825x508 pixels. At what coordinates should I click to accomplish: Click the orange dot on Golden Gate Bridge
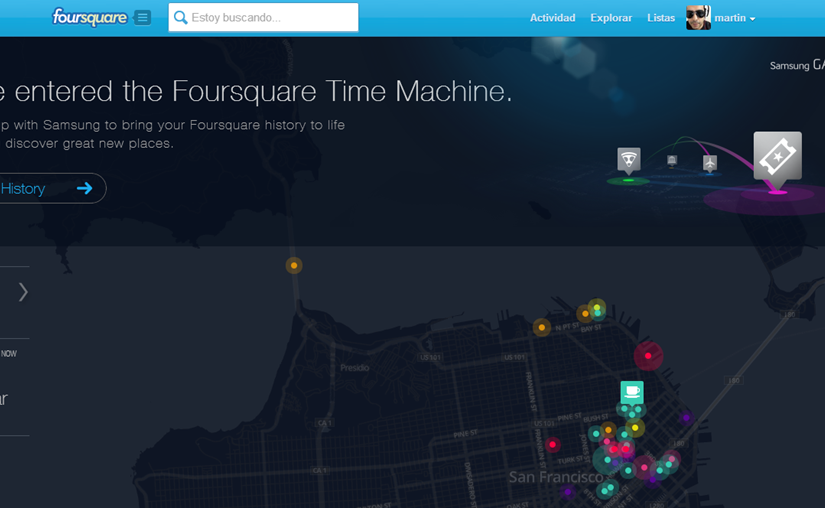[294, 266]
